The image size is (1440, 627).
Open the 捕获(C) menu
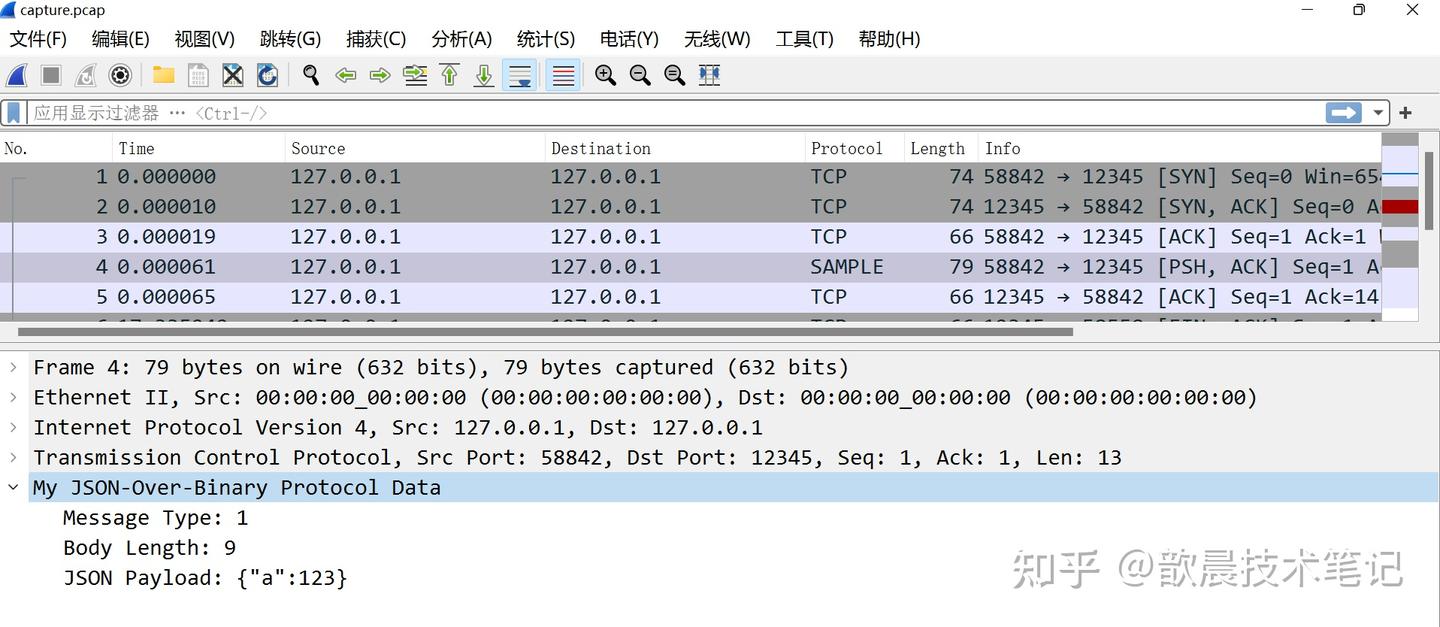coord(376,39)
